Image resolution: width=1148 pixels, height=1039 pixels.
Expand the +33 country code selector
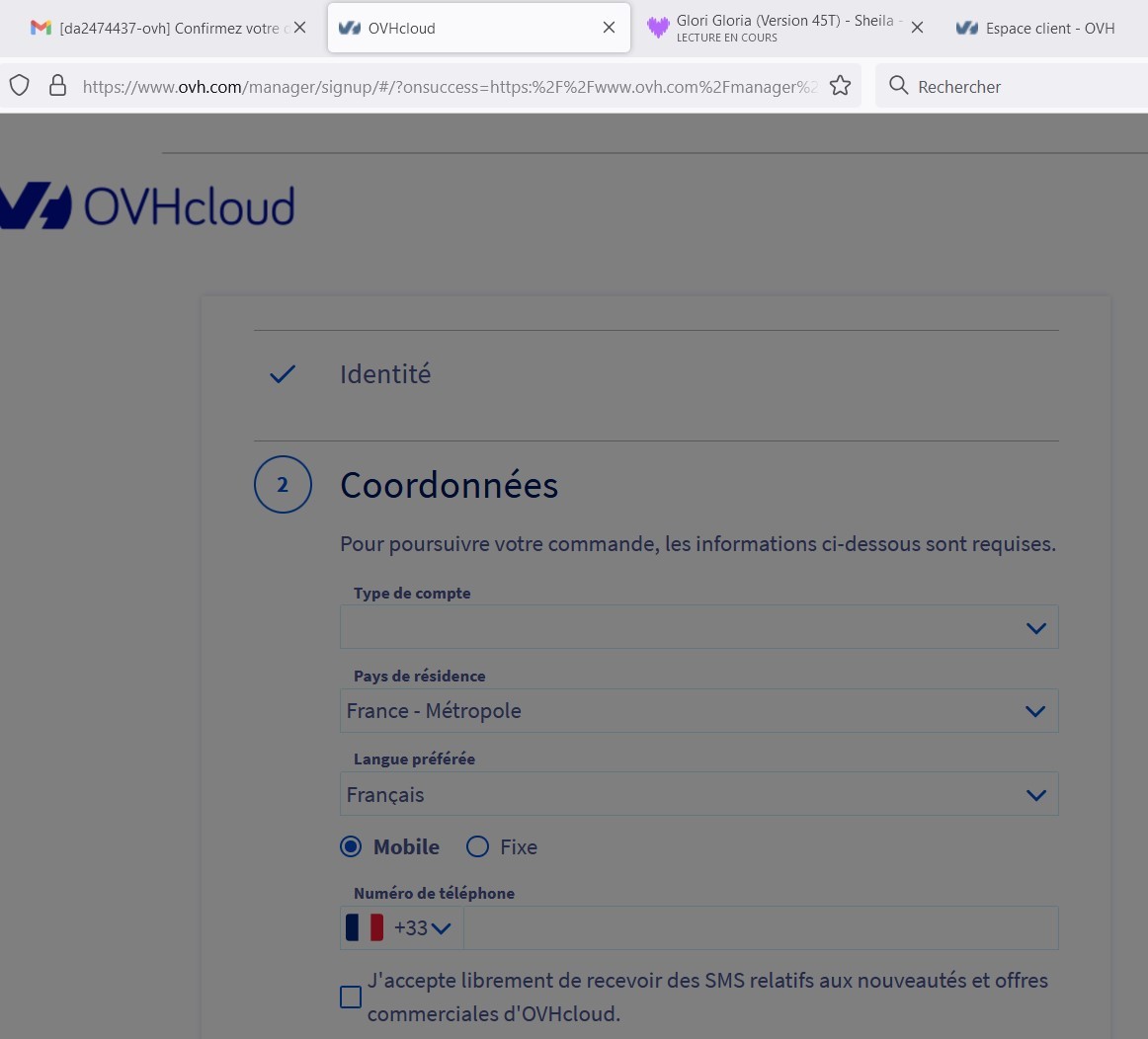[423, 927]
